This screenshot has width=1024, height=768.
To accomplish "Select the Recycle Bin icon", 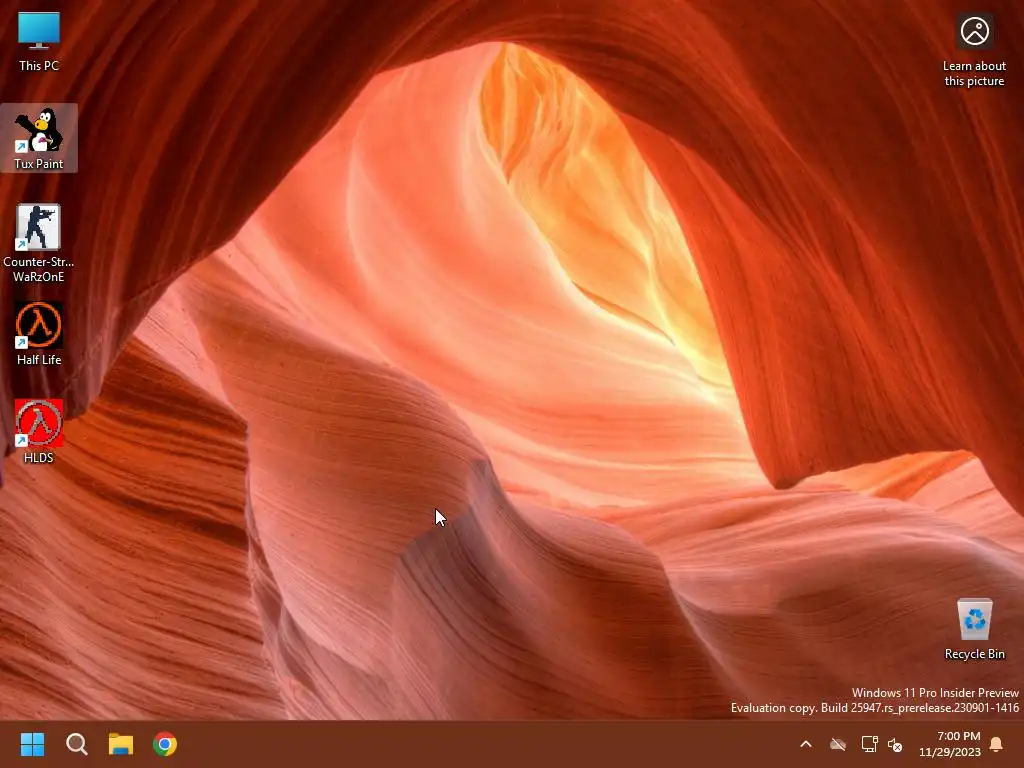I will pyautogui.click(x=974, y=629).
